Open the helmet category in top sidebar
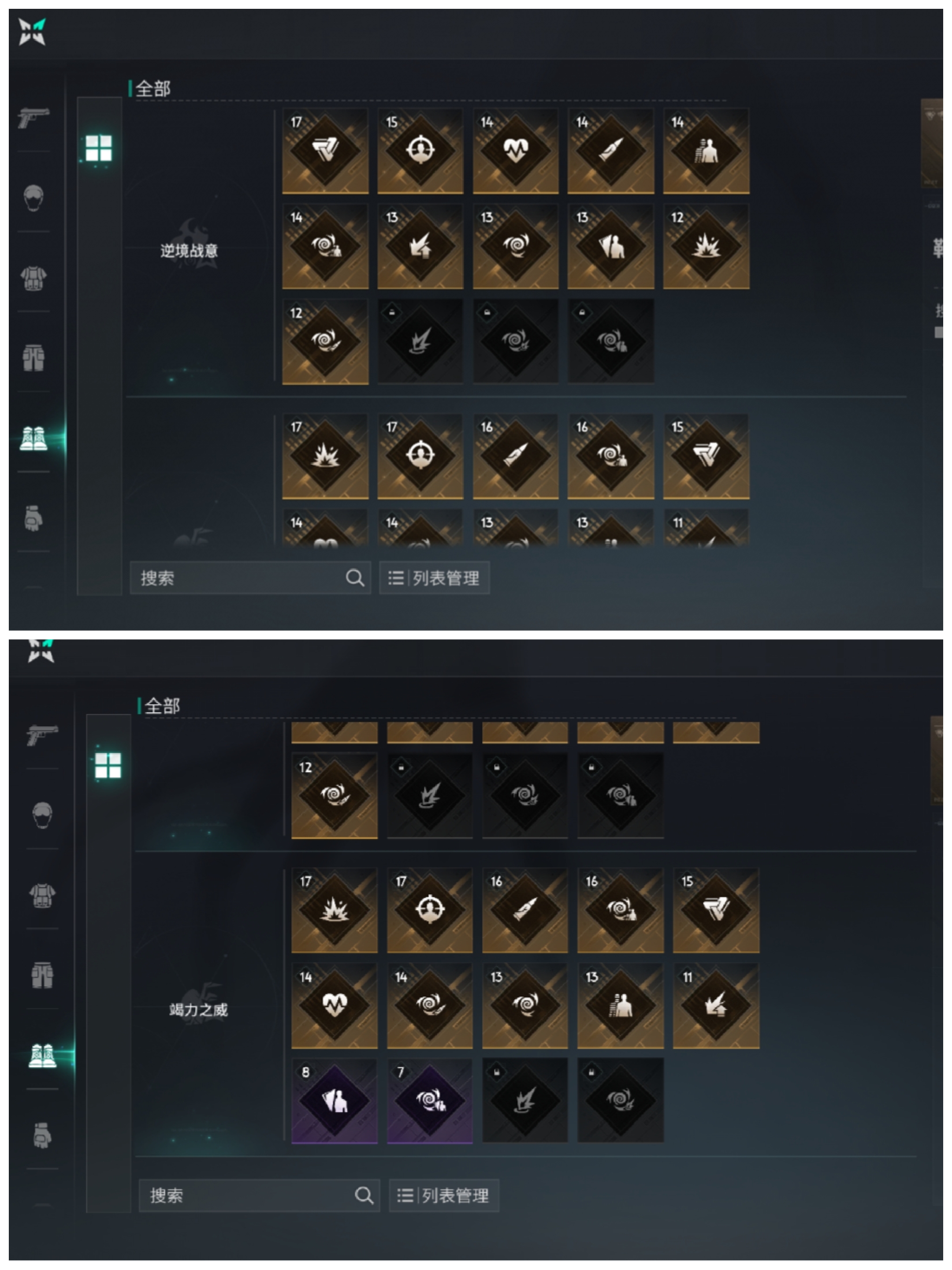 coord(33,198)
